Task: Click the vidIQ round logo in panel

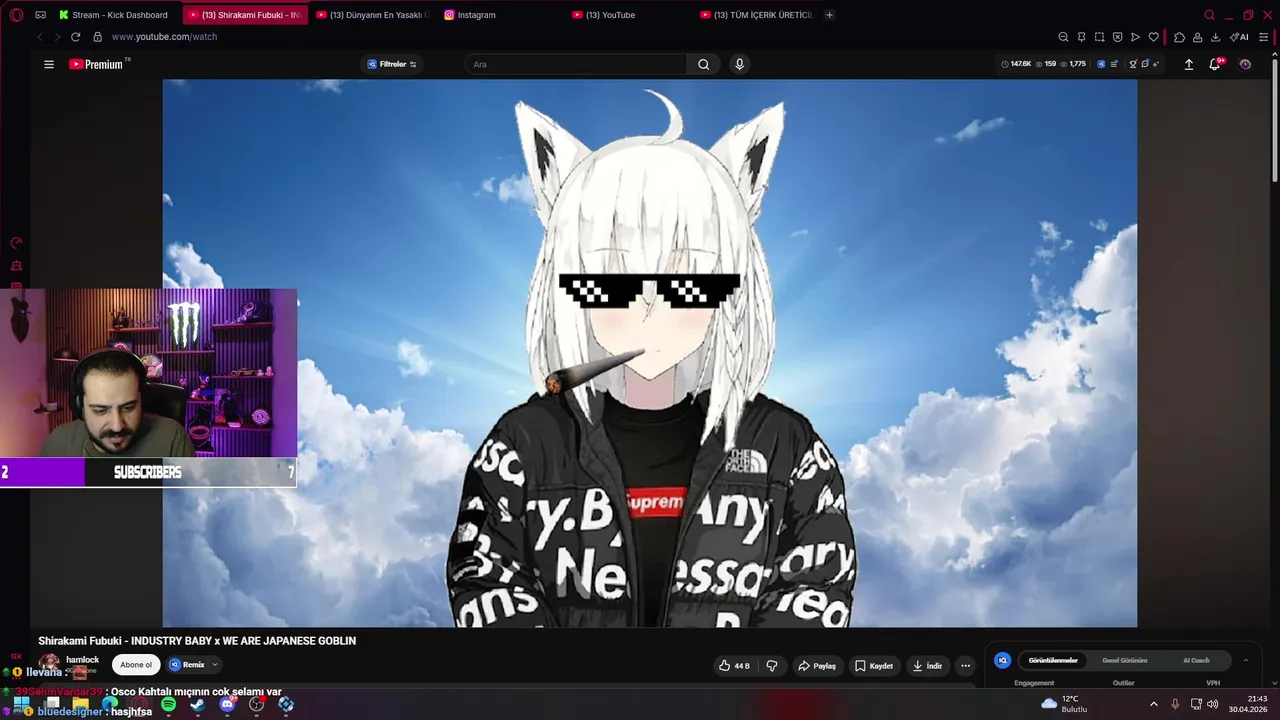Action: (1003, 660)
